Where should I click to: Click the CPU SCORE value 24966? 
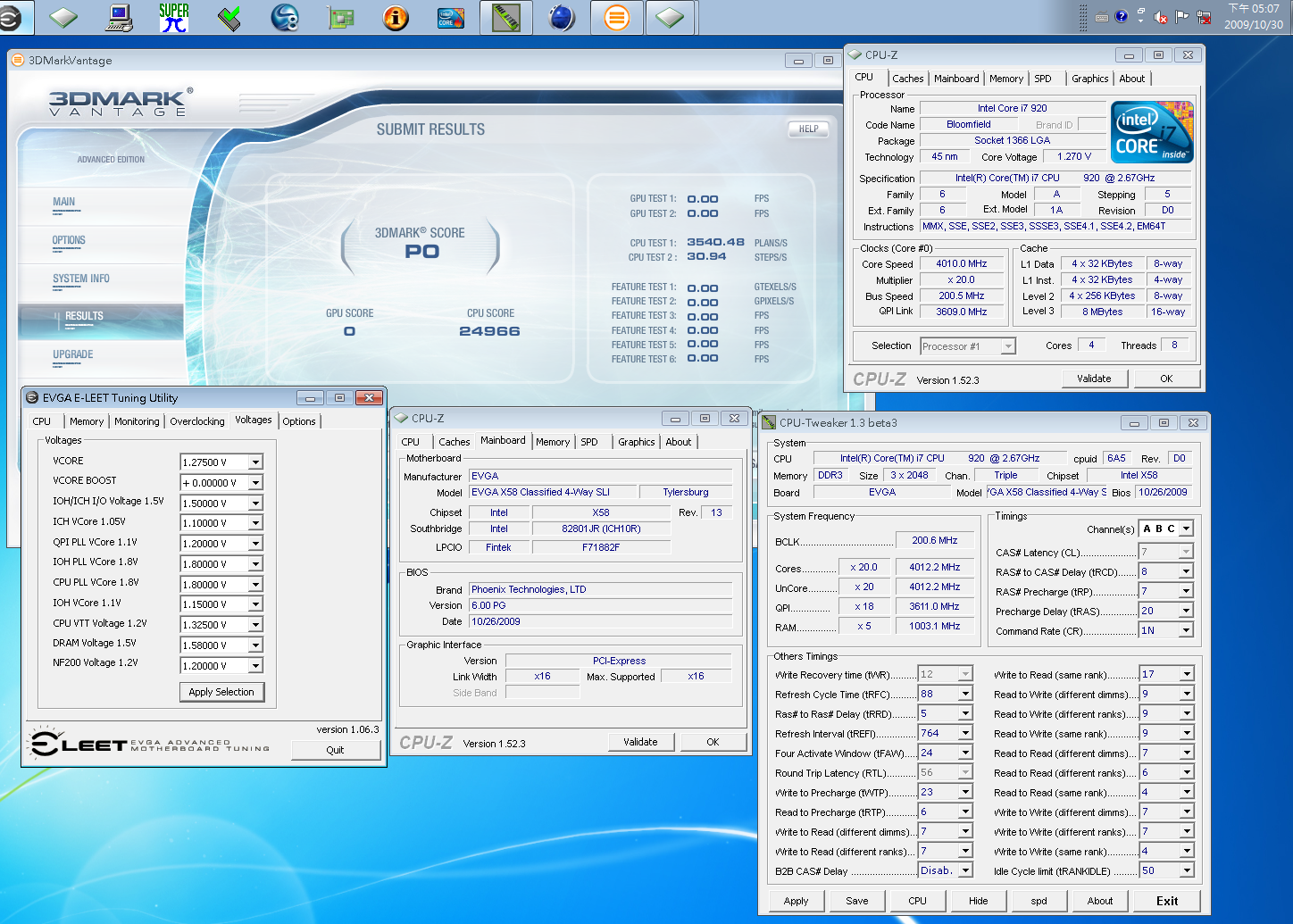pyautogui.click(x=489, y=331)
